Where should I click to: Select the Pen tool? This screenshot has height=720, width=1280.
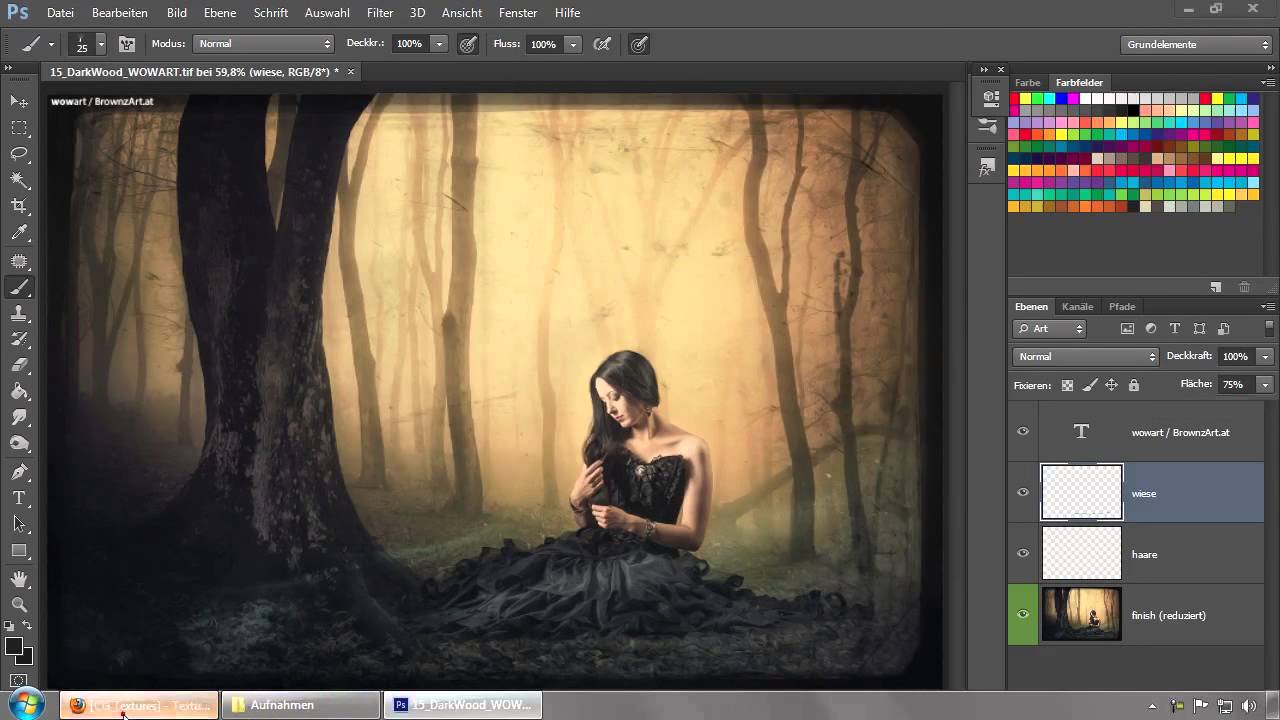(19, 472)
